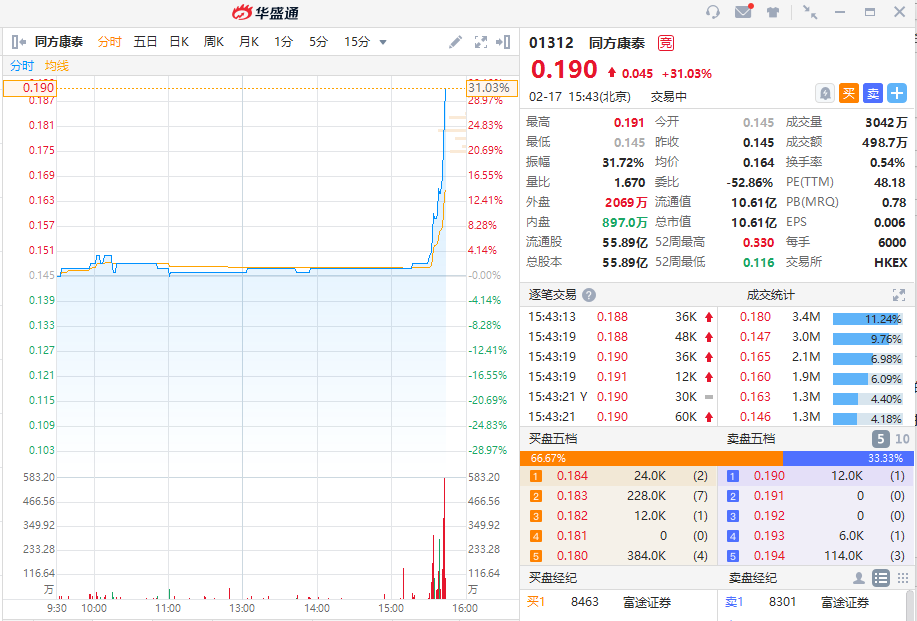Screen dimensions: 917x621
Task: Open the mail messages icon
Action: click(x=743, y=11)
